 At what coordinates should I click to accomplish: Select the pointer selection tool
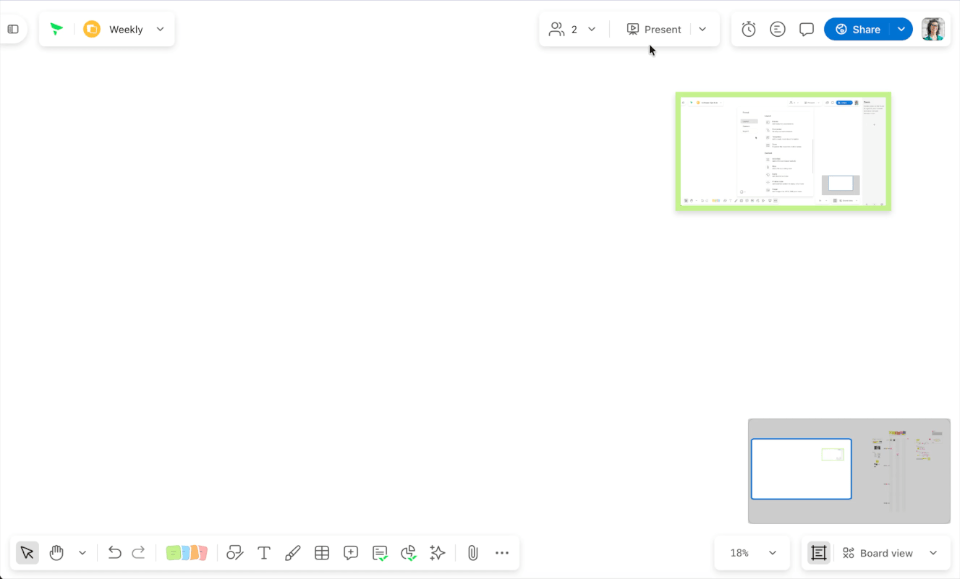27,553
